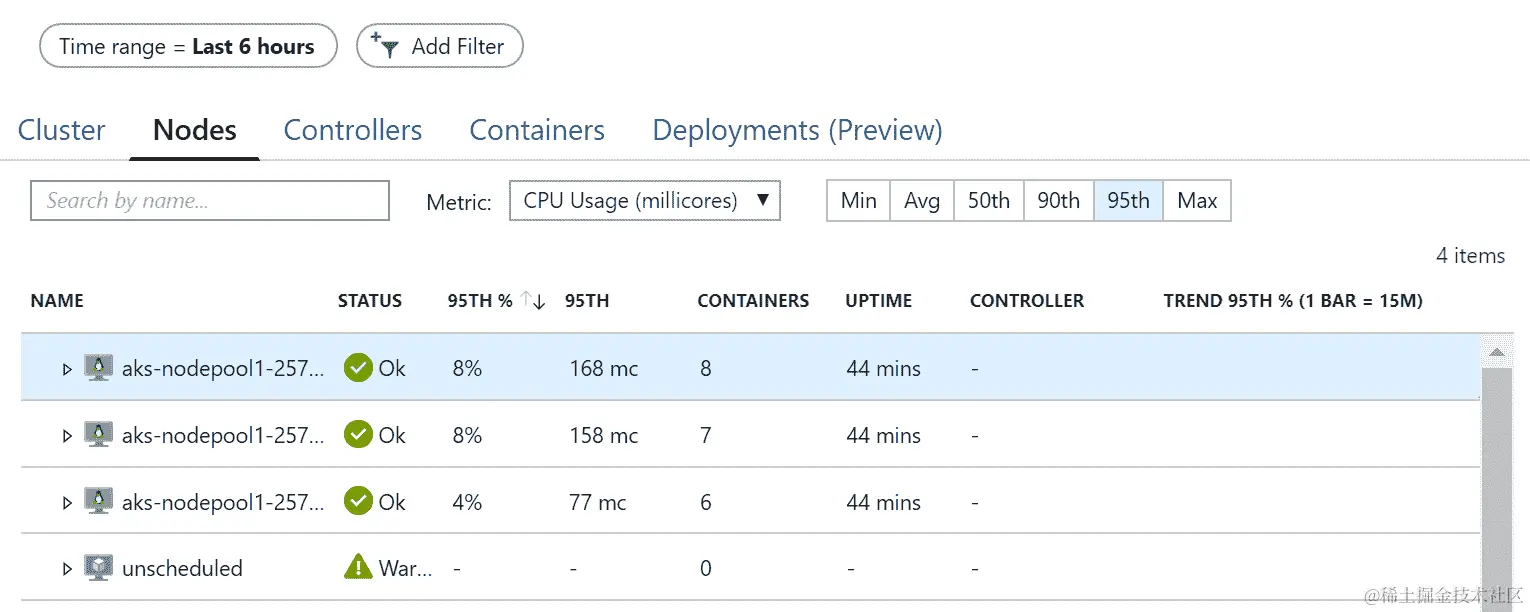
Task: Switch aggregation to Avg
Action: tap(922, 201)
